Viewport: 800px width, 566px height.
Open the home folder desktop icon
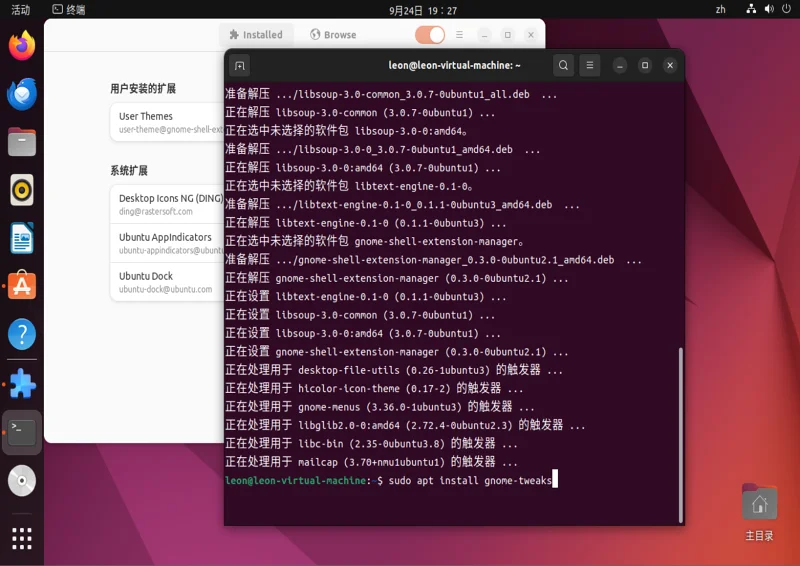pos(759,511)
